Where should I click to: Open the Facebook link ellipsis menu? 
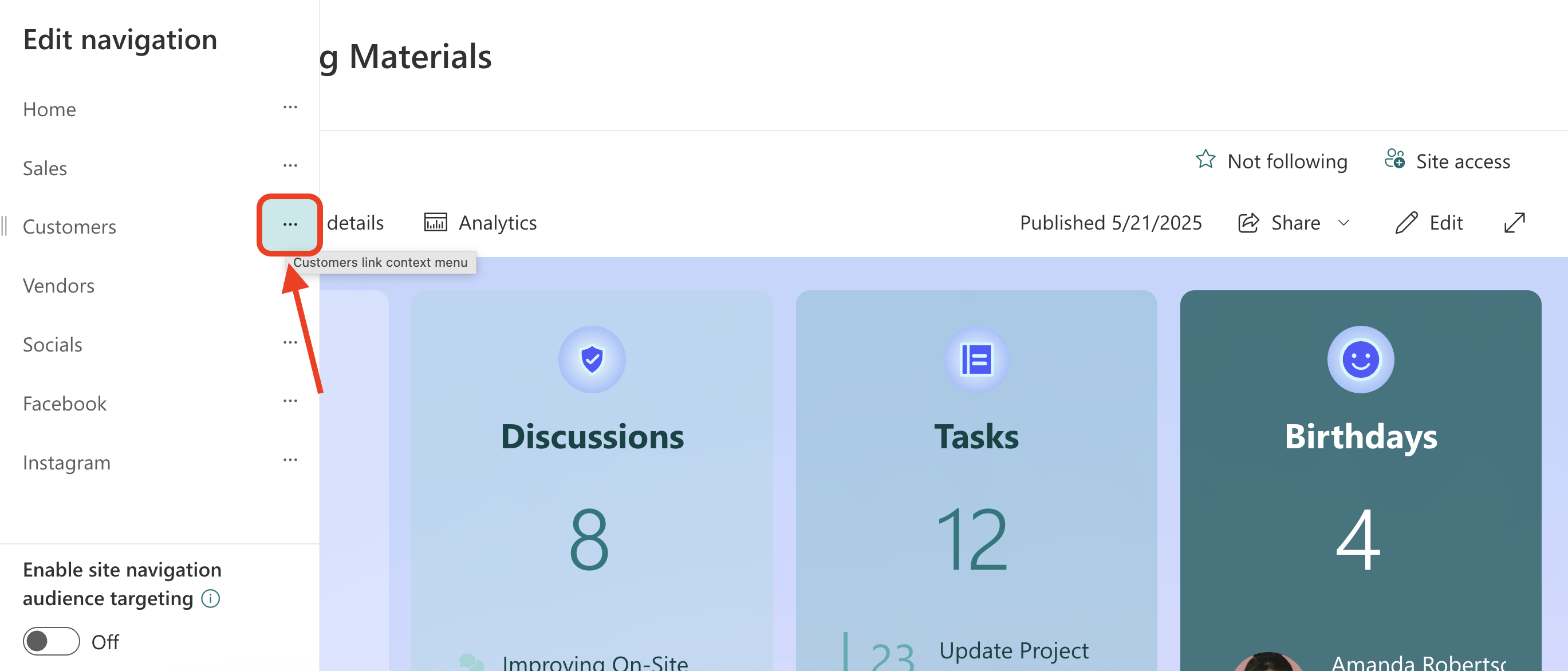pyautogui.click(x=290, y=401)
